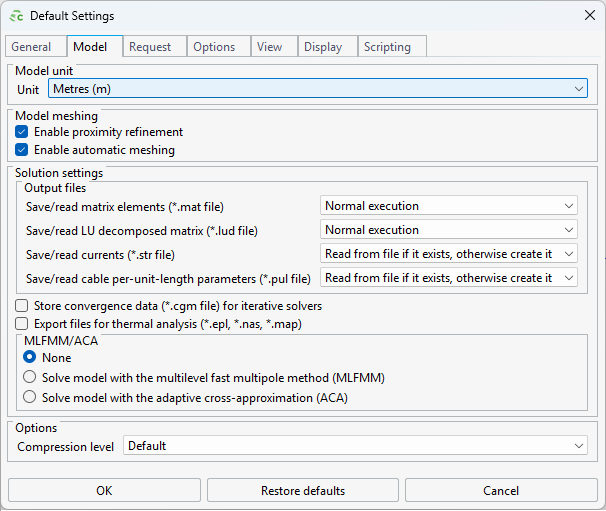The width and height of the screenshot is (606, 511).
Task: Open the Save/read currents (*.str) dropdown
Action: coord(449,254)
